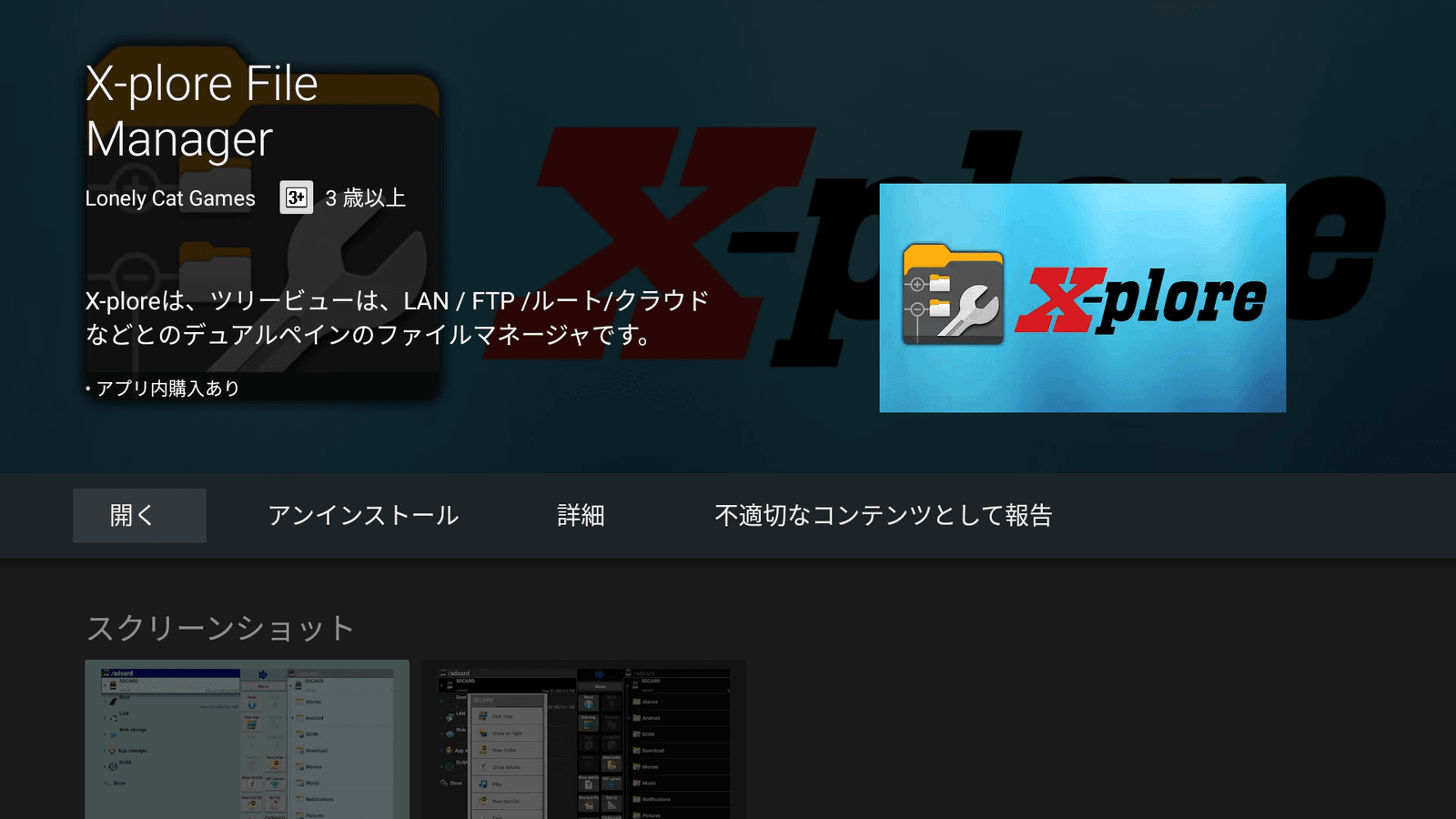Click the music note Play icon in the dark screenshot
This screenshot has width=1456, height=819.
pos(483,784)
